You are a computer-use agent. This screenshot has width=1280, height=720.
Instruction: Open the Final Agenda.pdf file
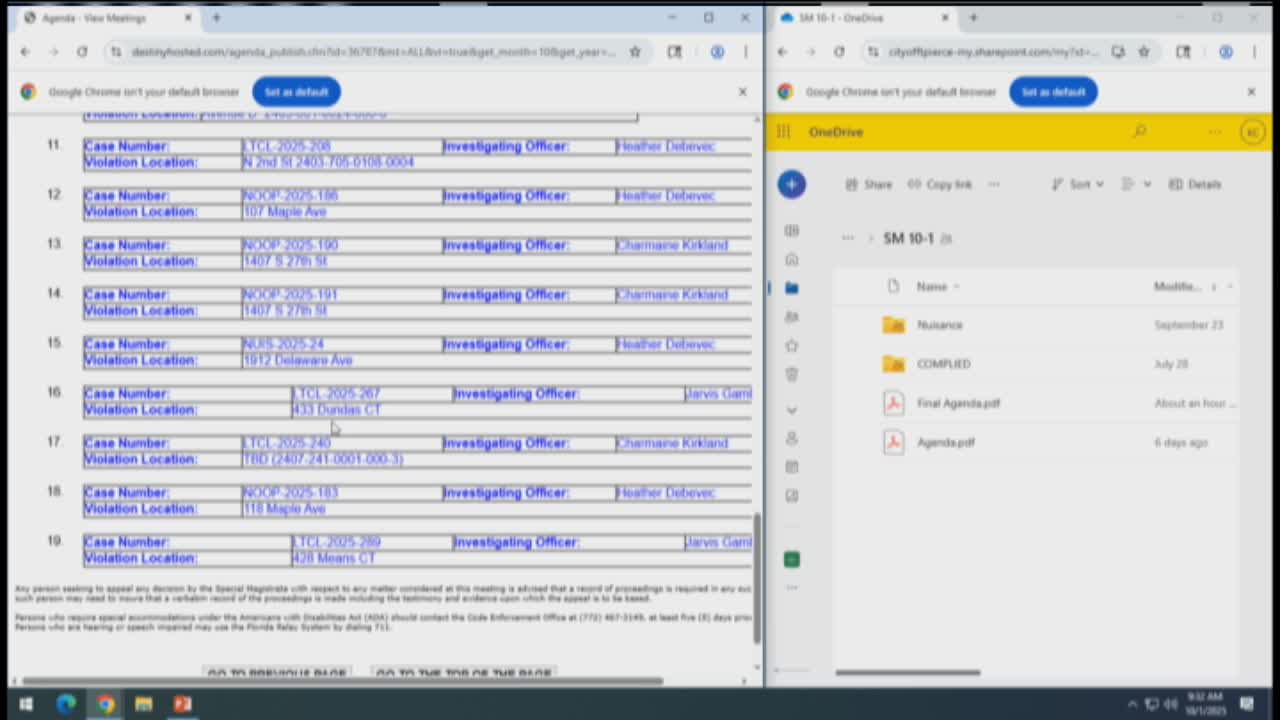(958, 403)
